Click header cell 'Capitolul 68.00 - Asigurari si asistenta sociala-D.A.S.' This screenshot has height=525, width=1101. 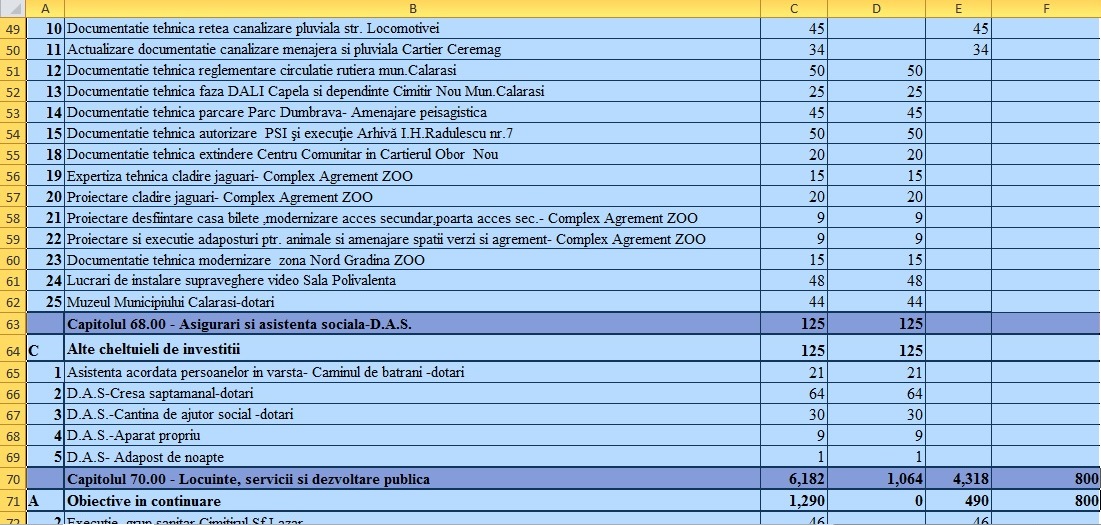point(412,324)
